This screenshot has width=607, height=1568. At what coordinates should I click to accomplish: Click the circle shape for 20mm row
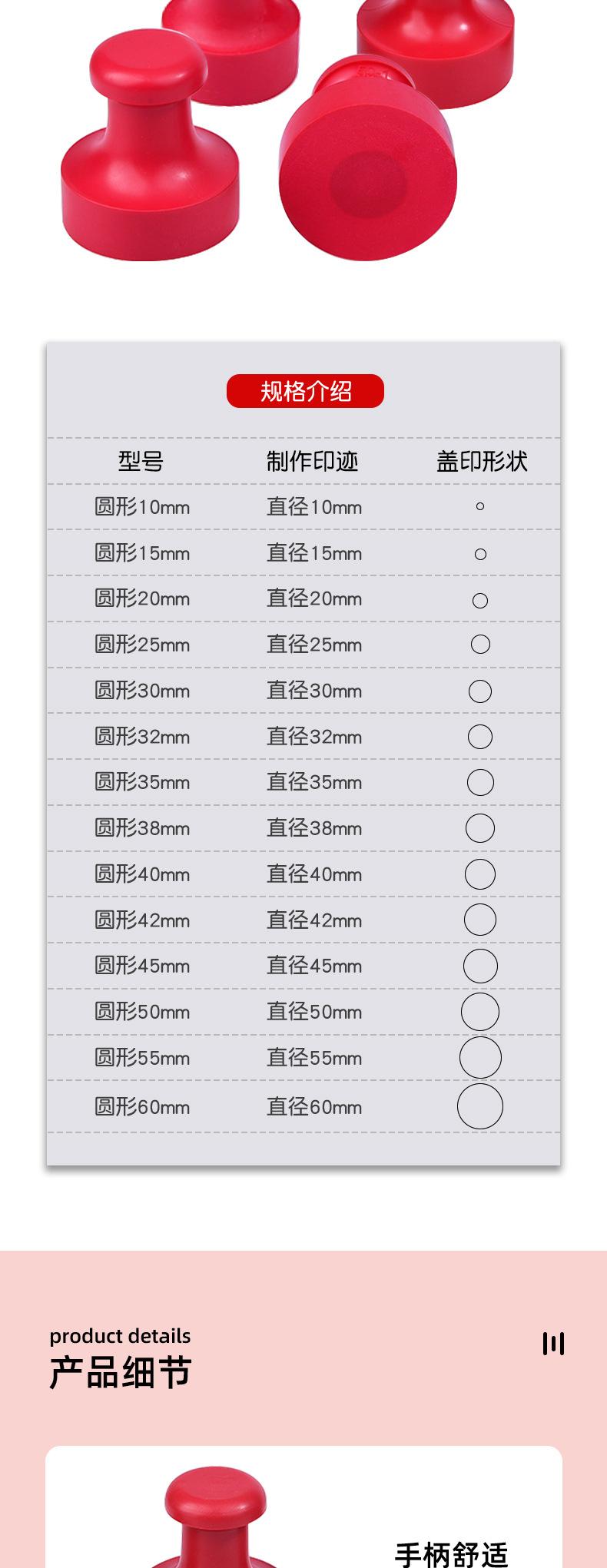click(x=480, y=600)
